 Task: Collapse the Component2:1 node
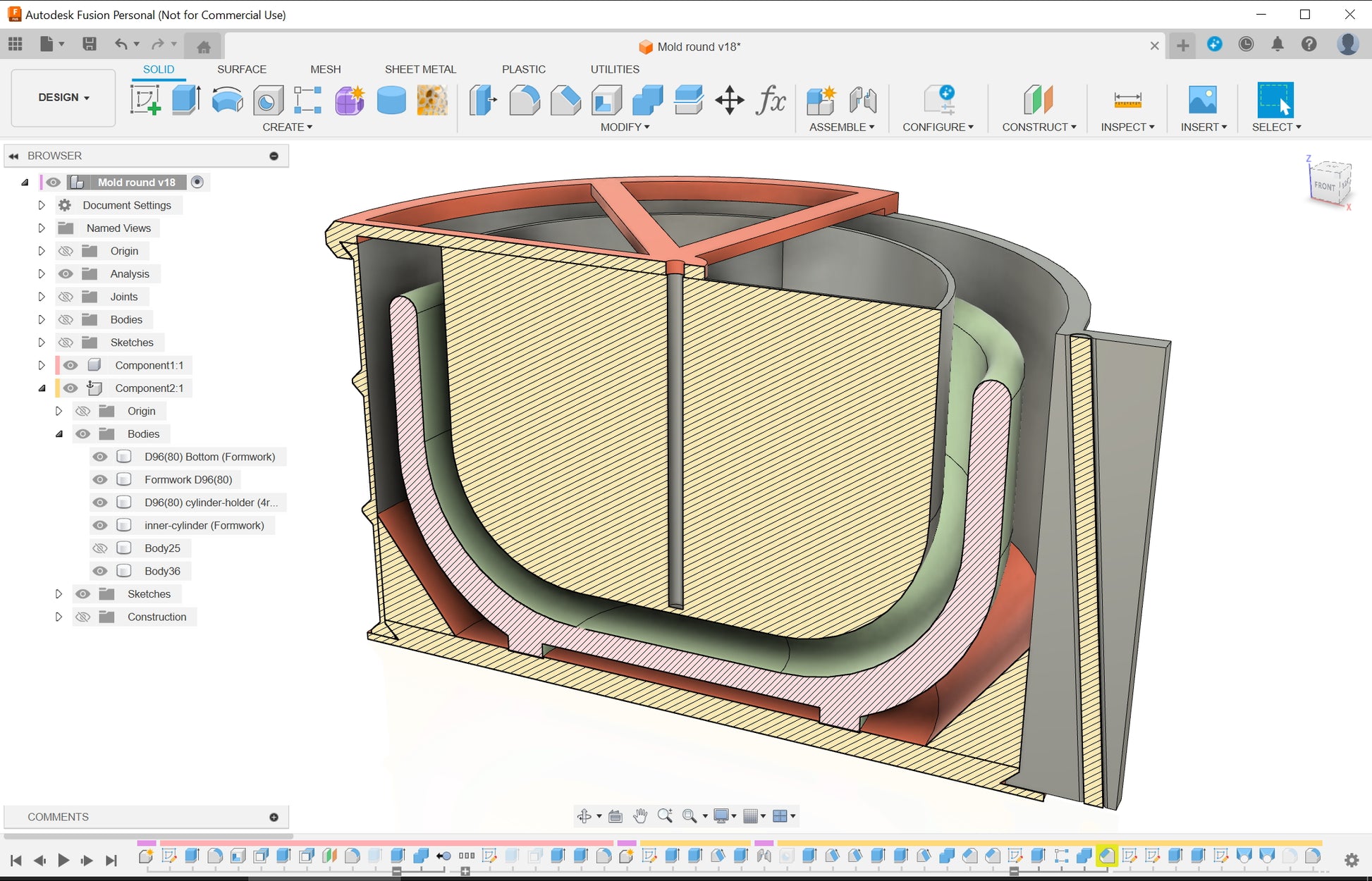point(42,388)
